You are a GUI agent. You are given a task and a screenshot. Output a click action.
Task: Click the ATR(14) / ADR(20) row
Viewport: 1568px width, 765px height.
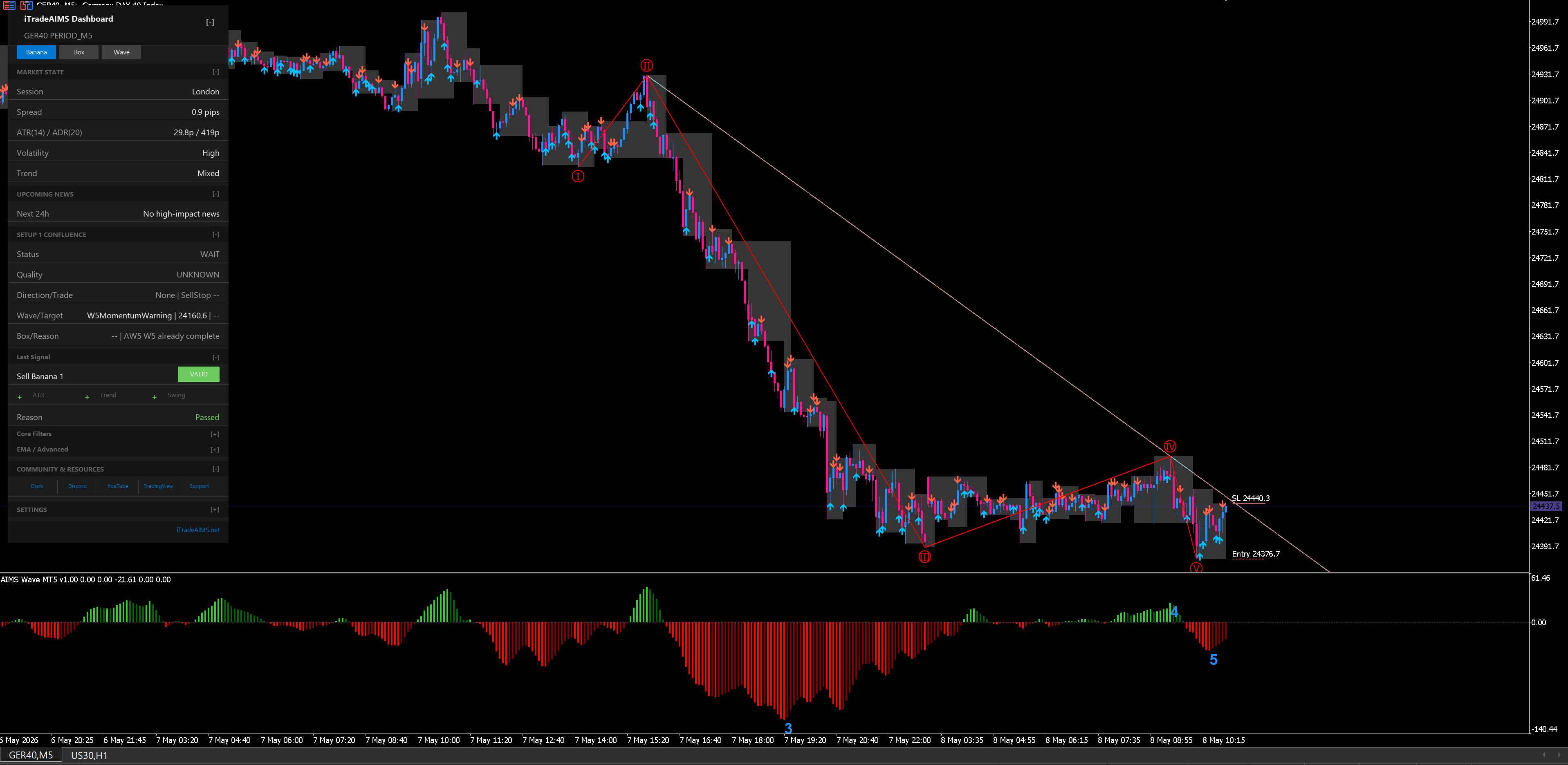pos(118,132)
